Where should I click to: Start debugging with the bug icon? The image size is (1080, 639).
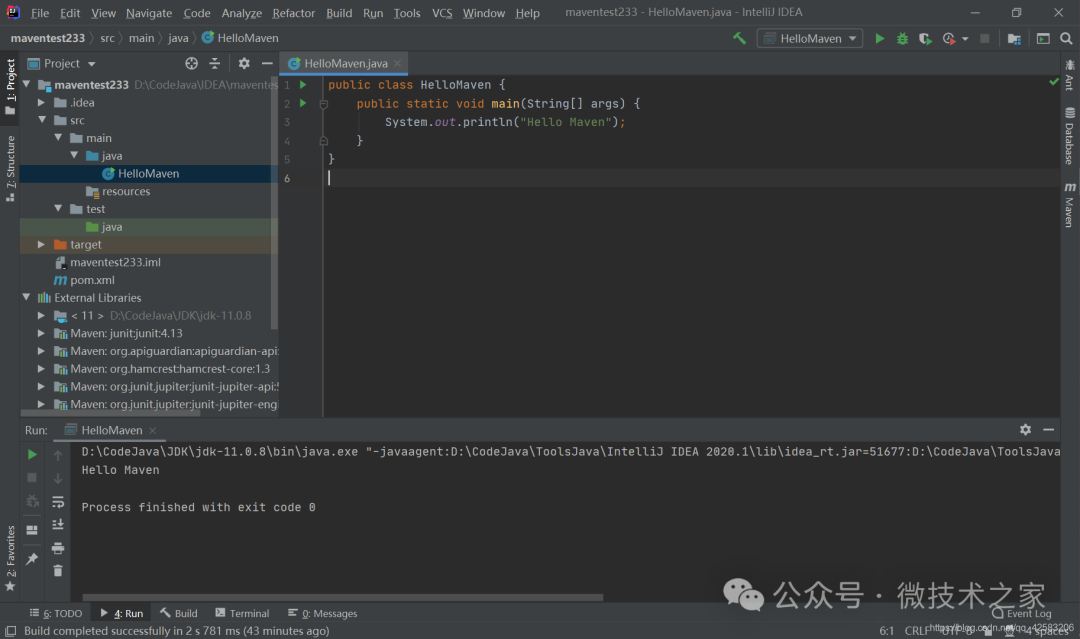[902, 39]
